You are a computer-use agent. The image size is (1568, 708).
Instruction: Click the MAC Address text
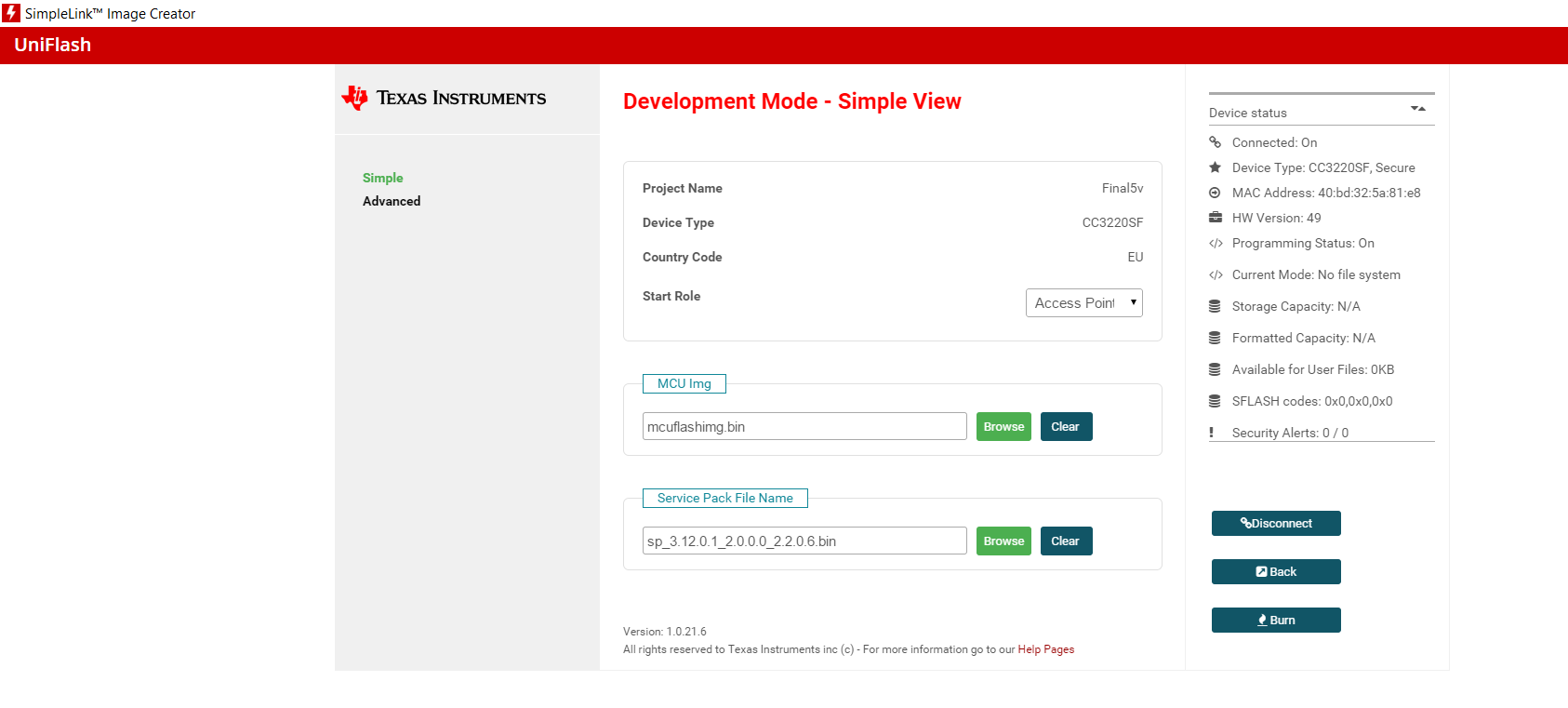[1326, 193]
